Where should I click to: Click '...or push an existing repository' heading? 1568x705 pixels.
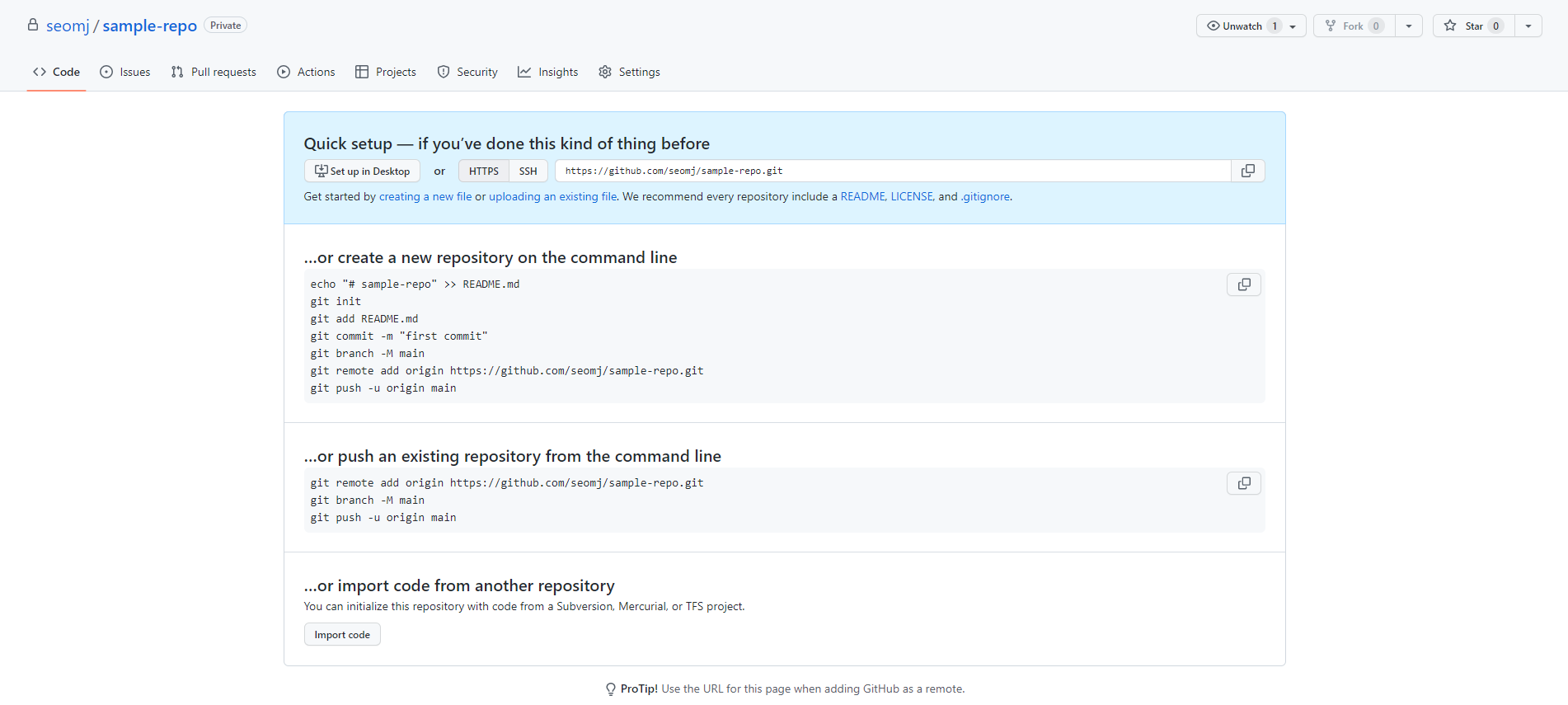point(513,456)
